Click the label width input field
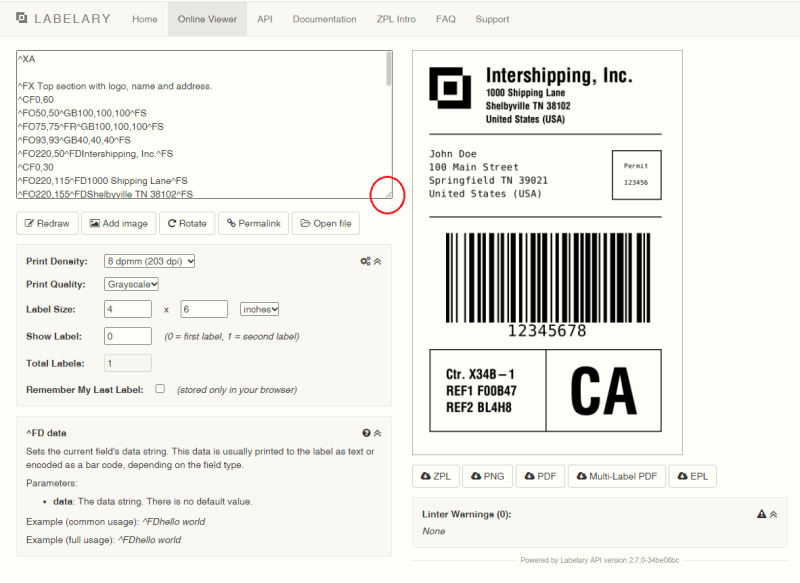 [x=128, y=309]
